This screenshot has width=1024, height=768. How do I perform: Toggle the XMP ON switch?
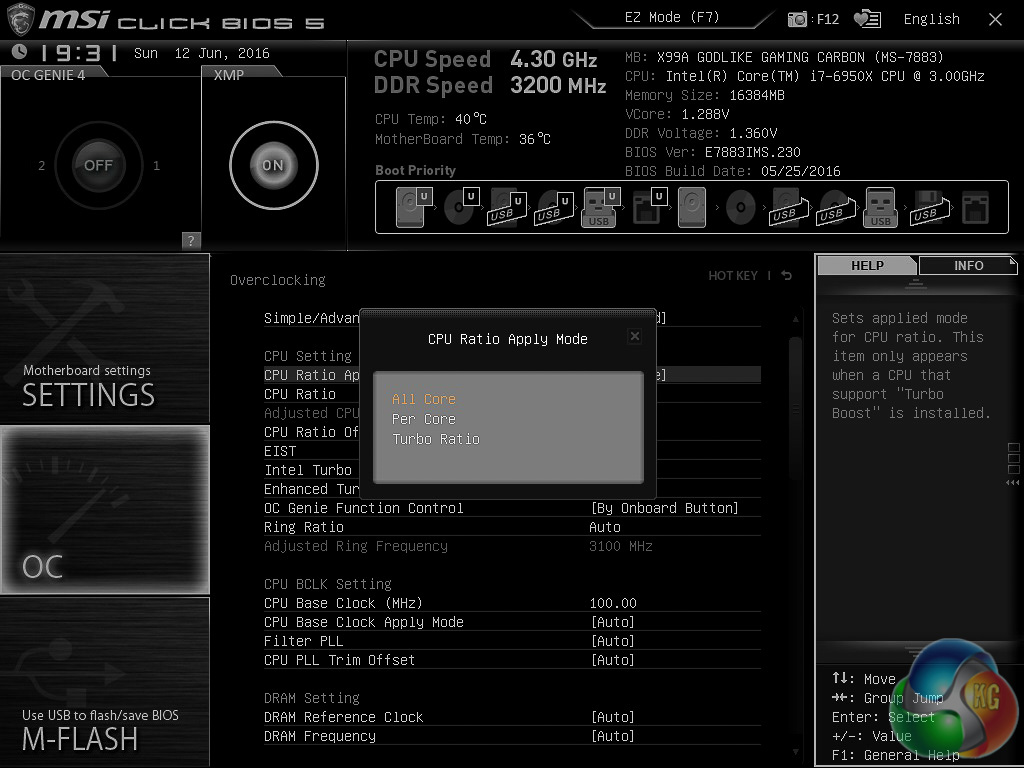tap(273, 166)
